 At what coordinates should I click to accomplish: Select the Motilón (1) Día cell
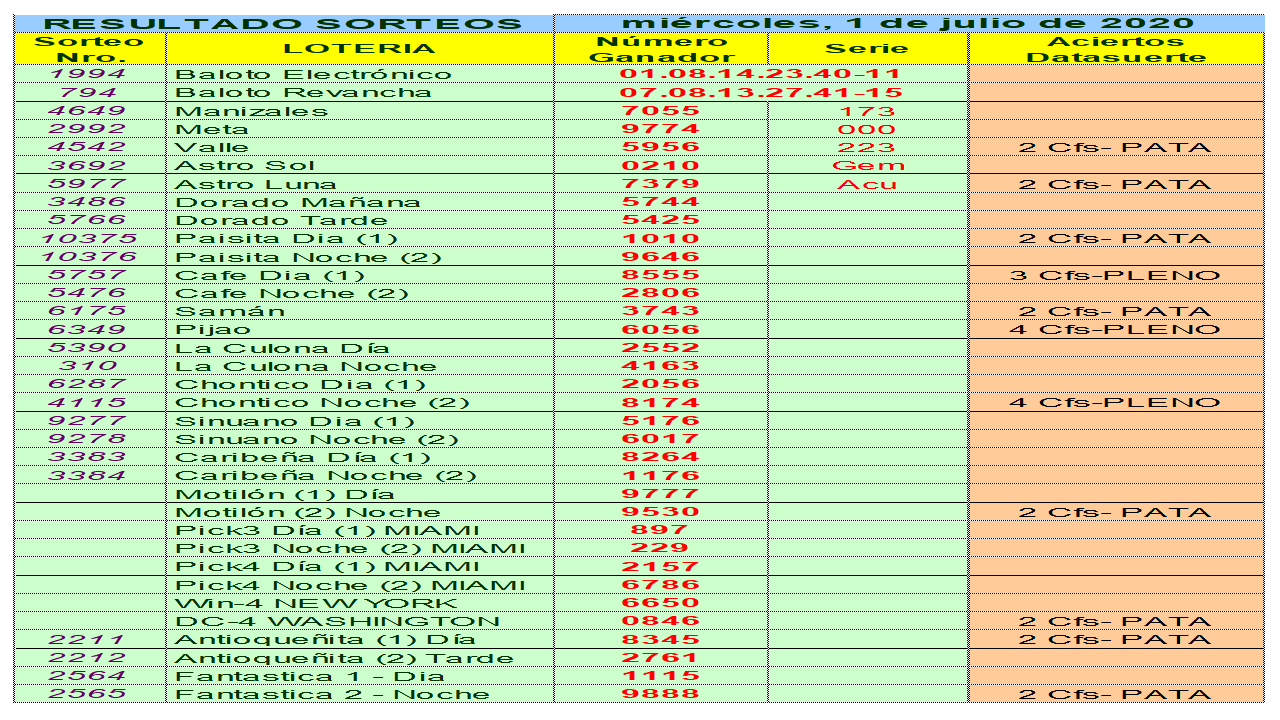[360, 494]
